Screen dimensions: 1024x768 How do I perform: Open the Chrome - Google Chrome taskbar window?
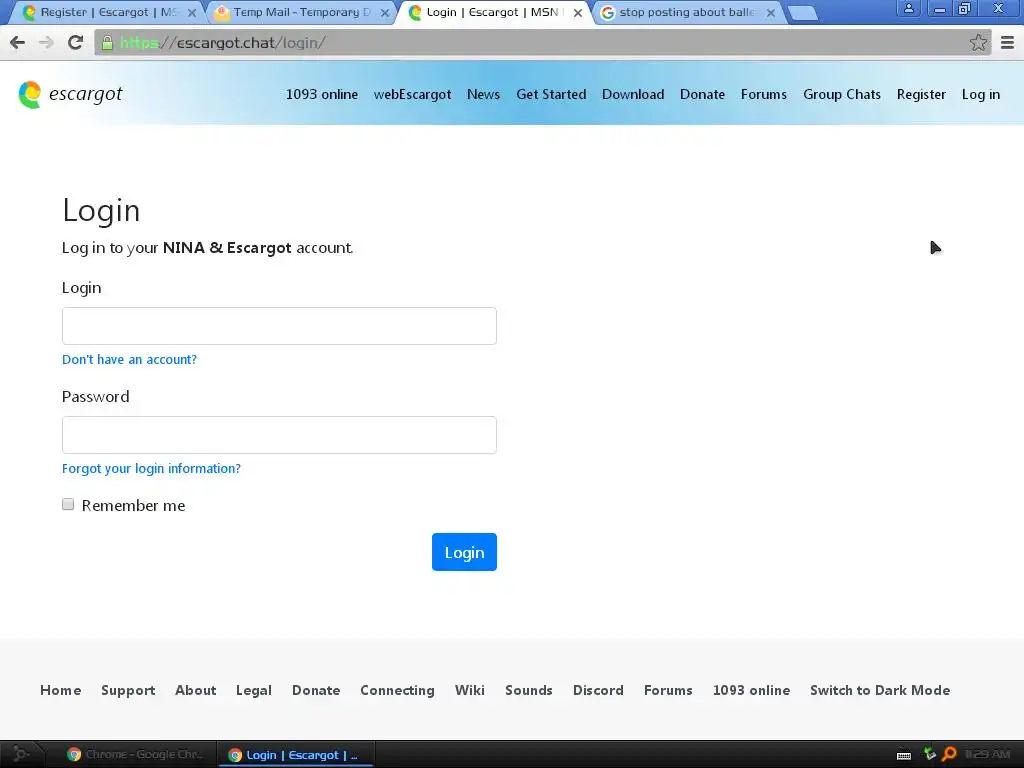[135, 754]
